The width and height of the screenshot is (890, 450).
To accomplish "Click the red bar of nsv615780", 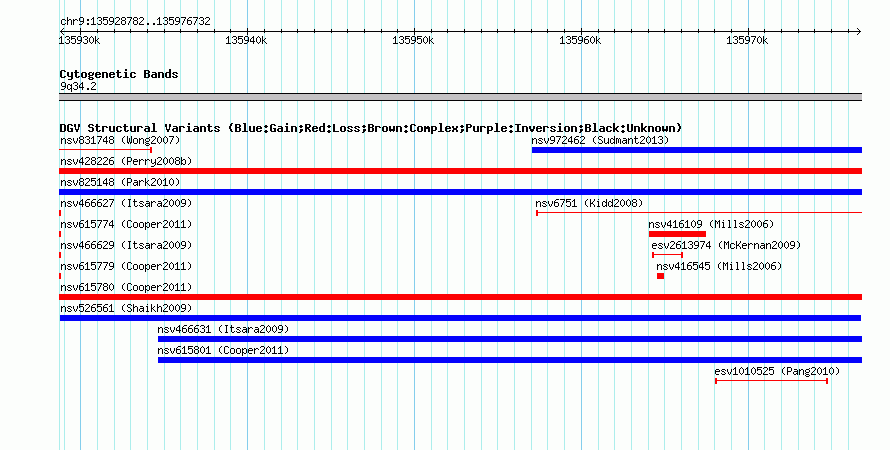I will [x=460, y=297].
